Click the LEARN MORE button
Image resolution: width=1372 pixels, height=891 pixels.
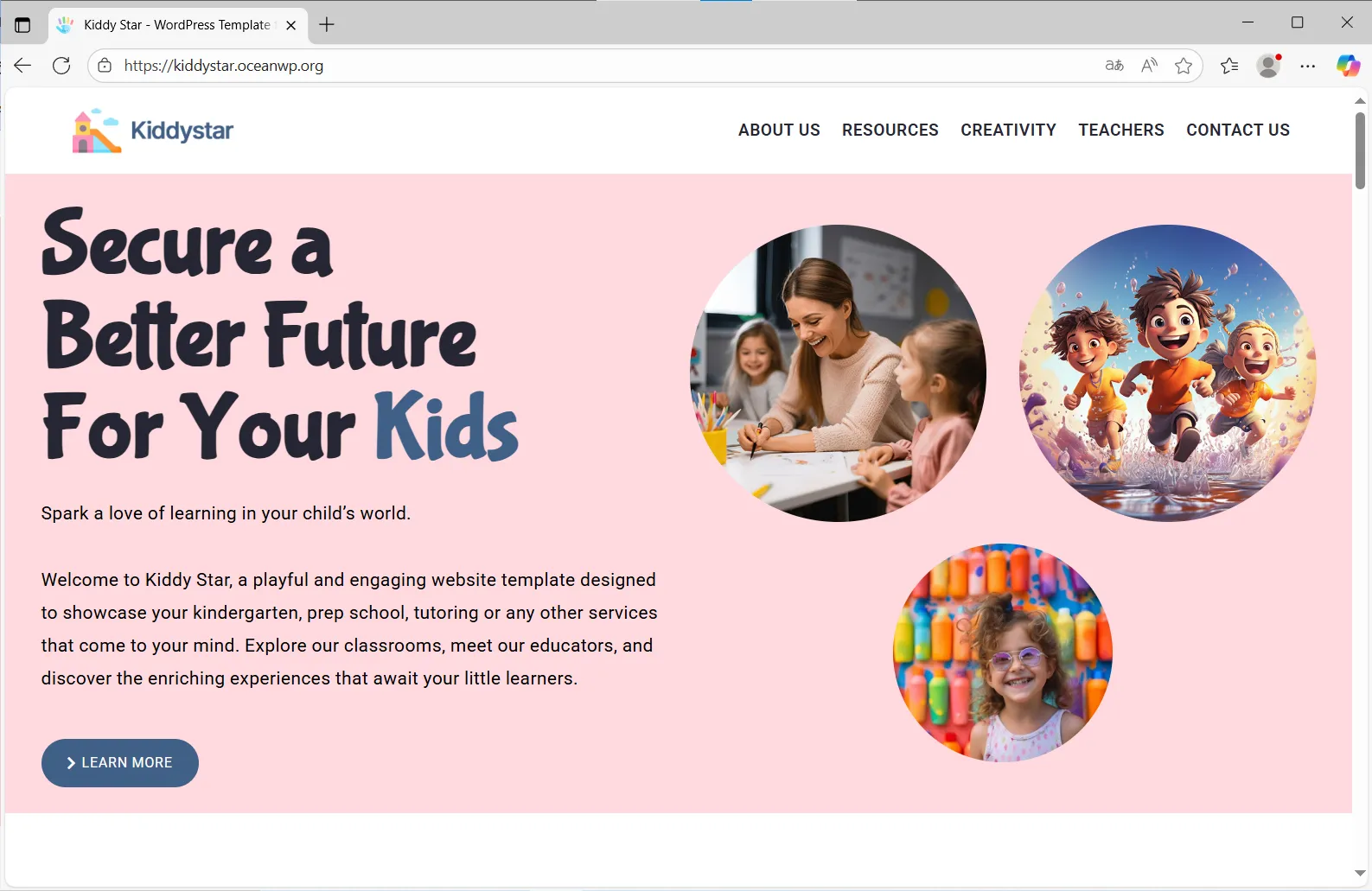[120, 763]
